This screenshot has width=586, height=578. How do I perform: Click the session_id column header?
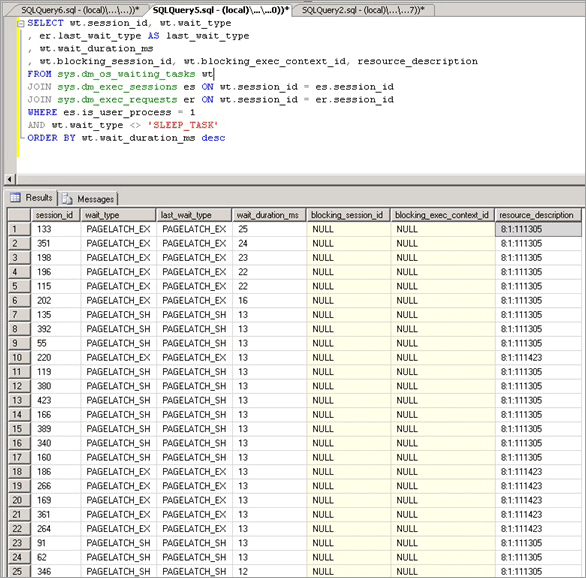55,215
